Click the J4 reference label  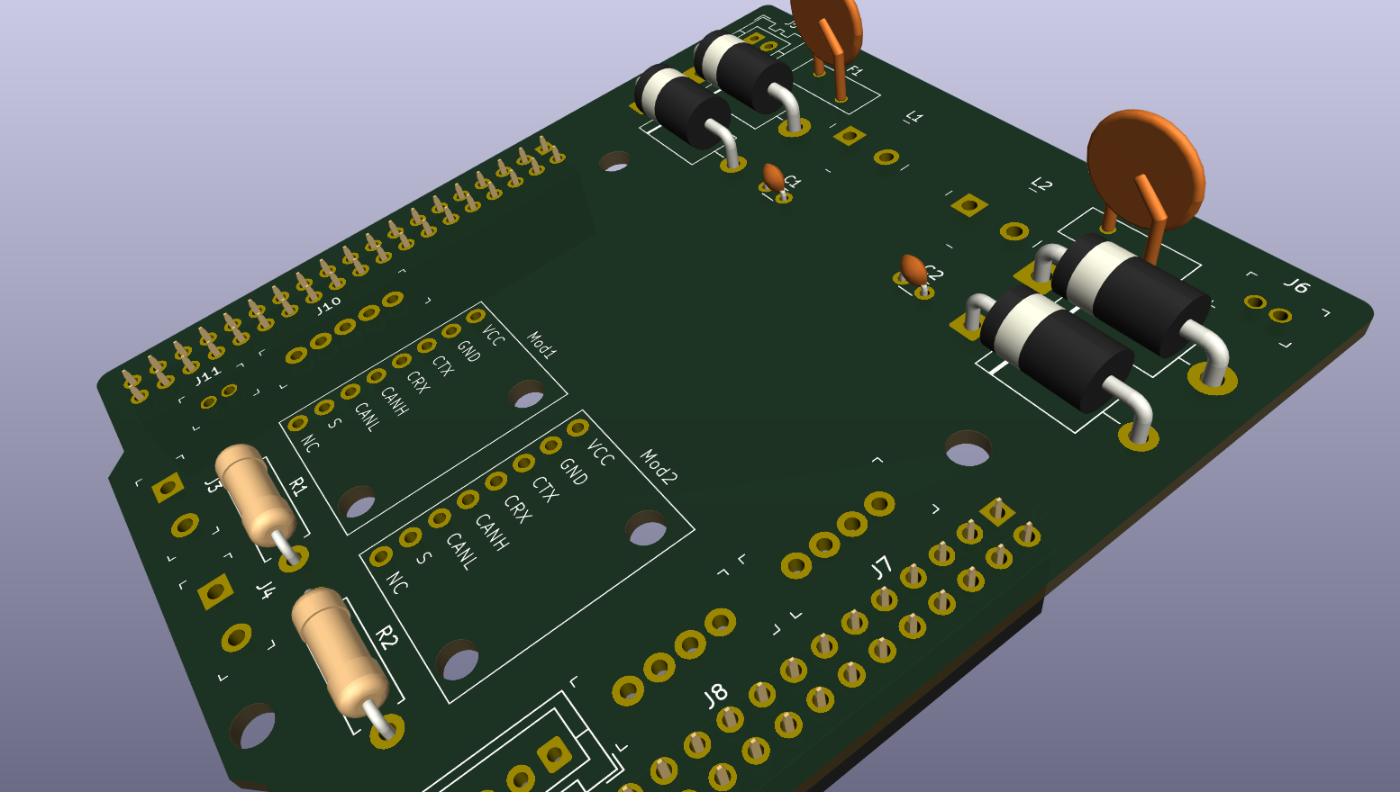tap(265, 590)
